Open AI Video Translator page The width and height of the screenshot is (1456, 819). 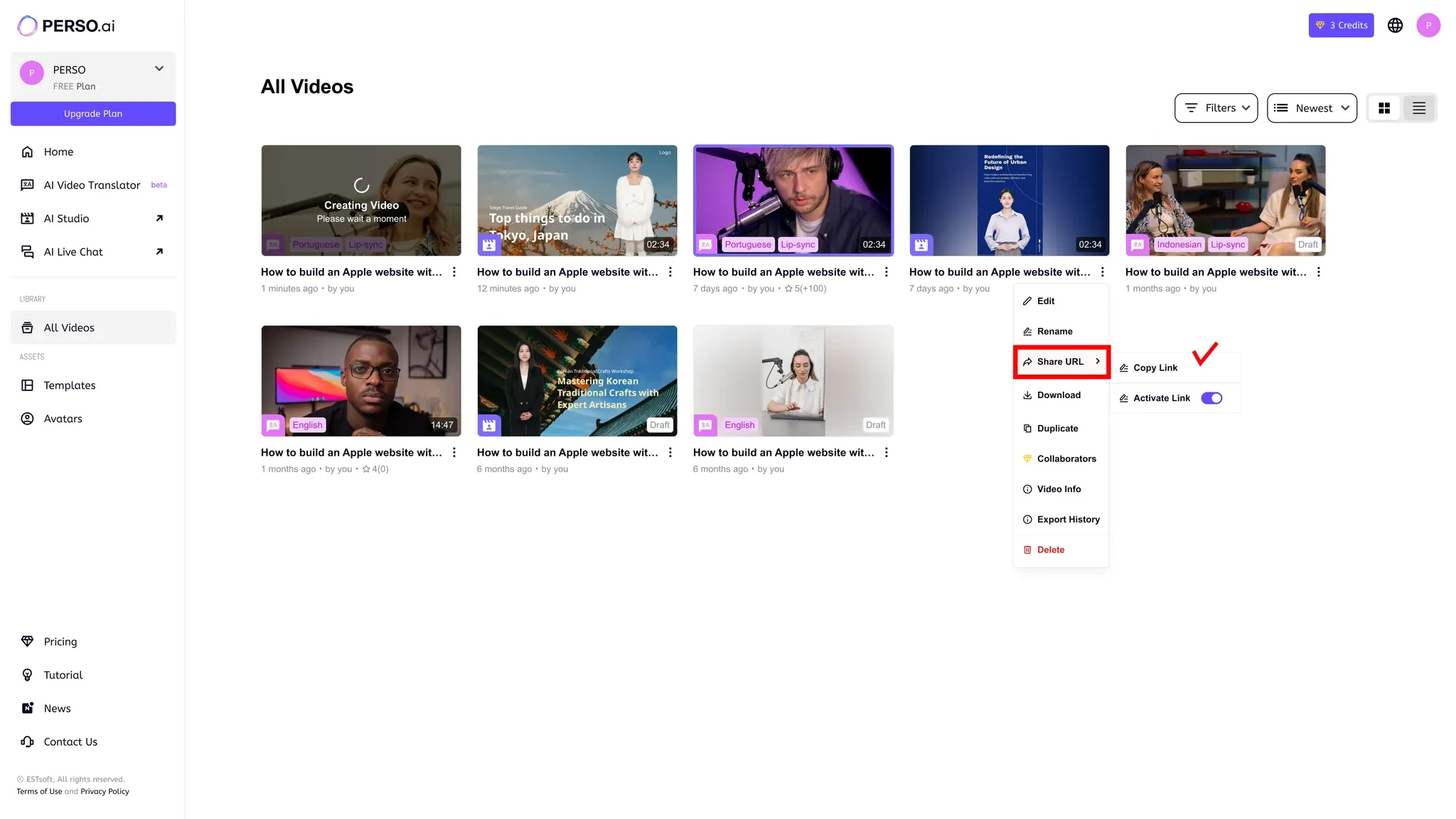(93, 186)
